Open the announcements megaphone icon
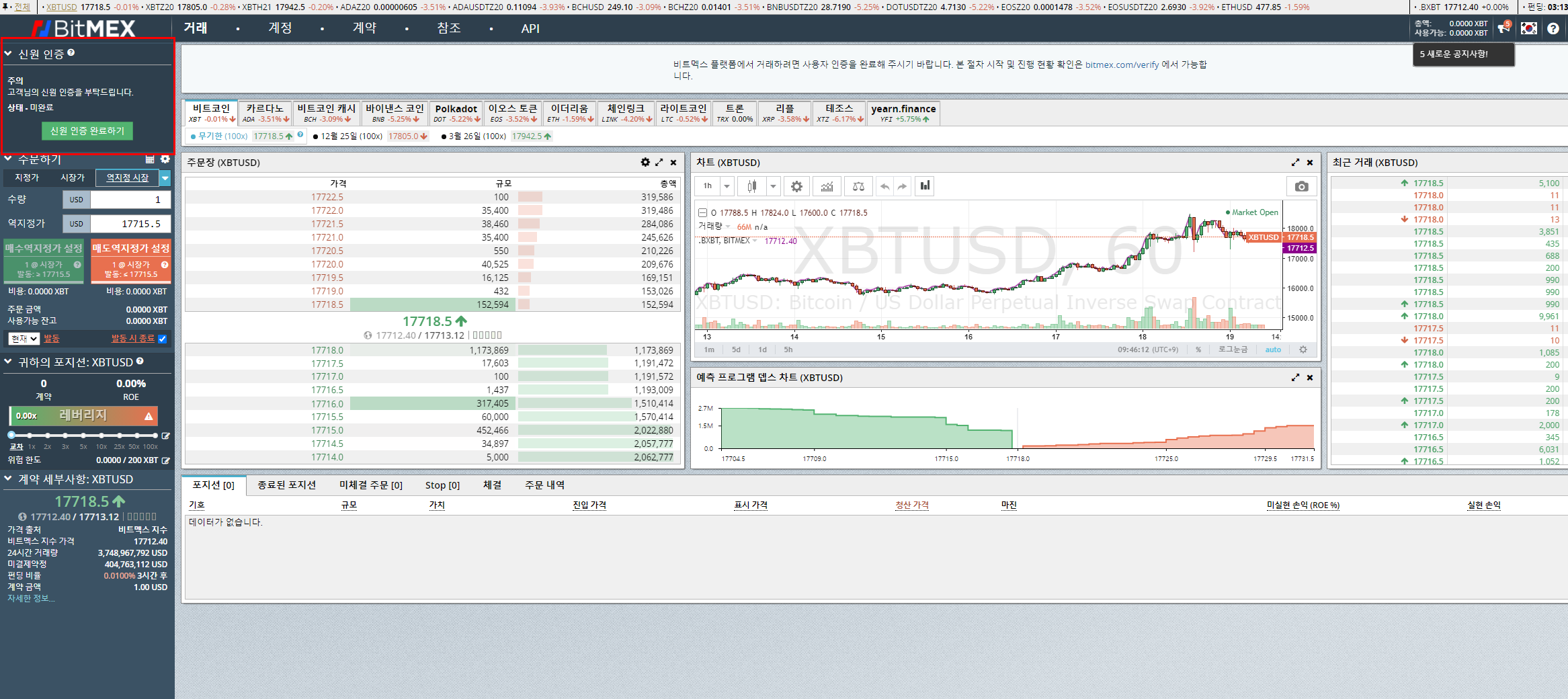The image size is (1568, 699). click(x=1504, y=28)
